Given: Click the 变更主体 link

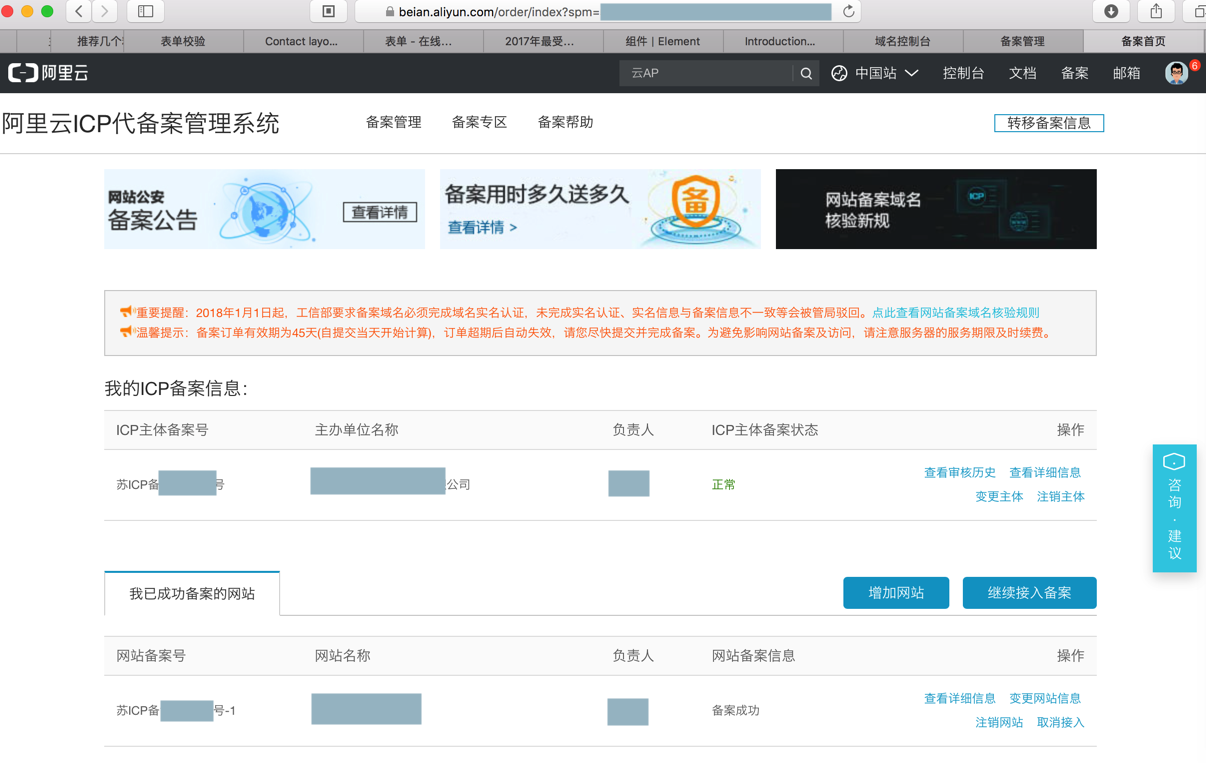Looking at the screenshot, I should click(x=999, y=497).
